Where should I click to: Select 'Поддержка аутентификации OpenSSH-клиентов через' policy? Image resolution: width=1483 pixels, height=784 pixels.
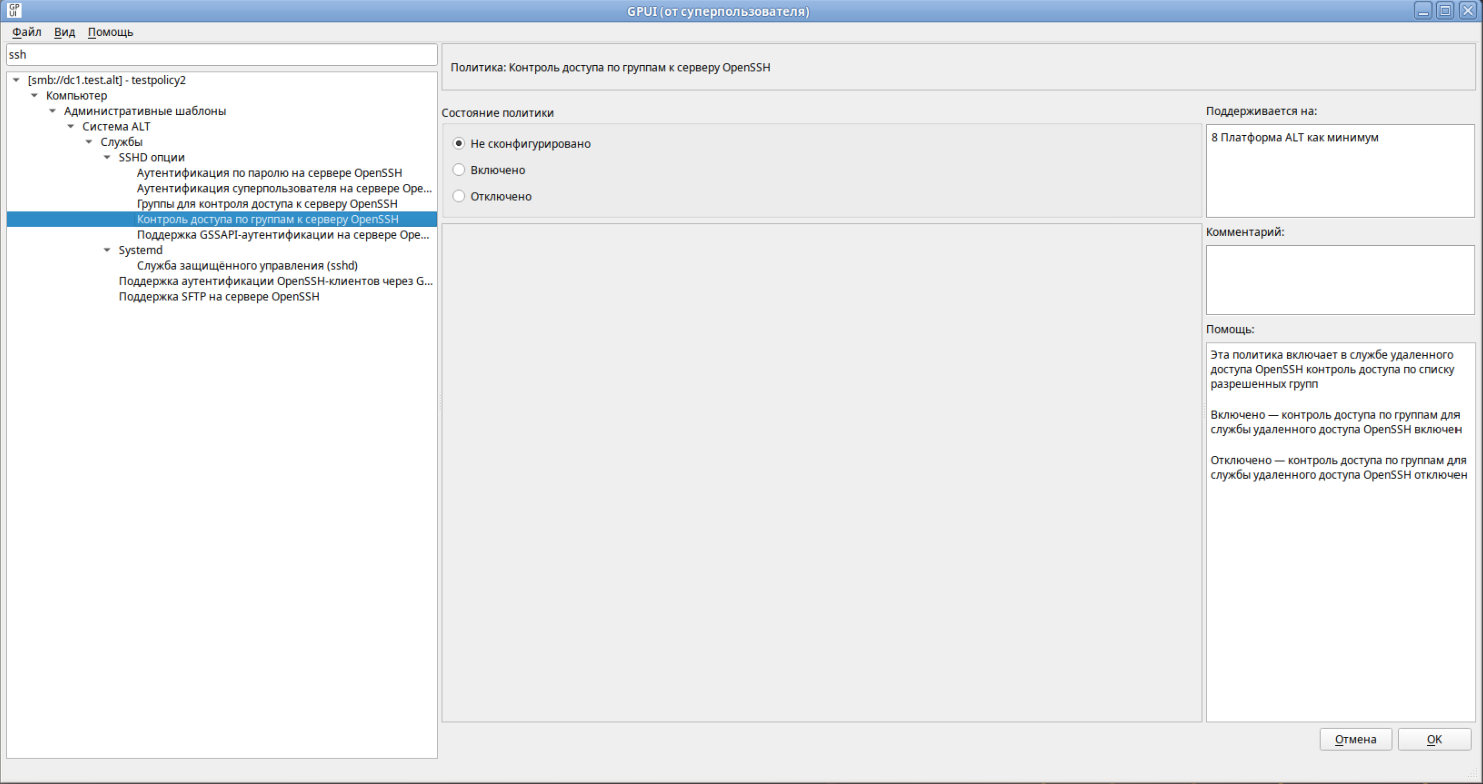(276, 282)
